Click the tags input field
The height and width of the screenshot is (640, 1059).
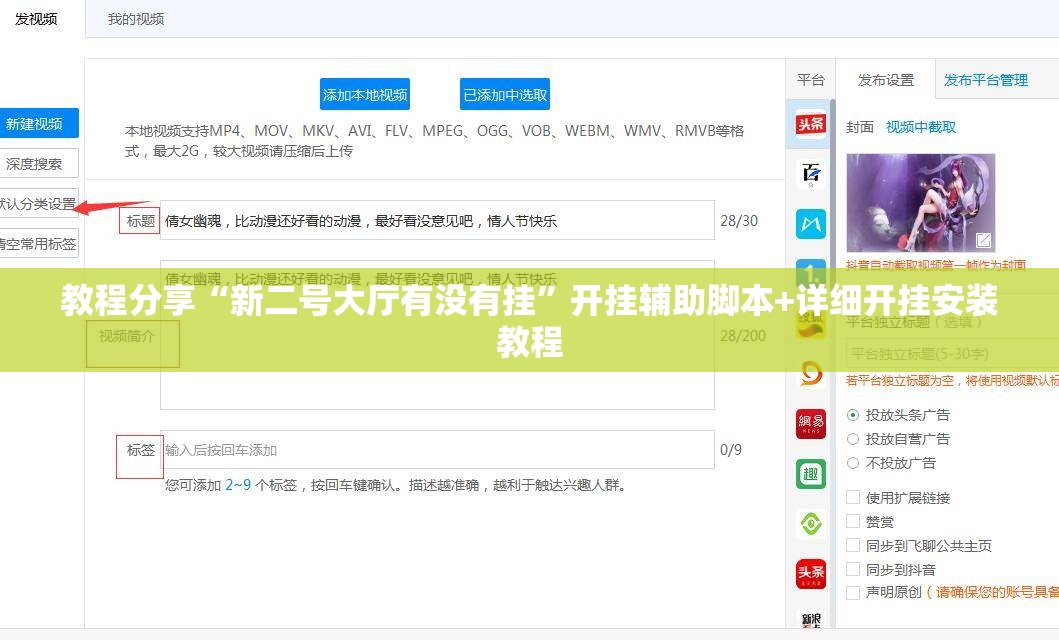(x=437, y=450)
